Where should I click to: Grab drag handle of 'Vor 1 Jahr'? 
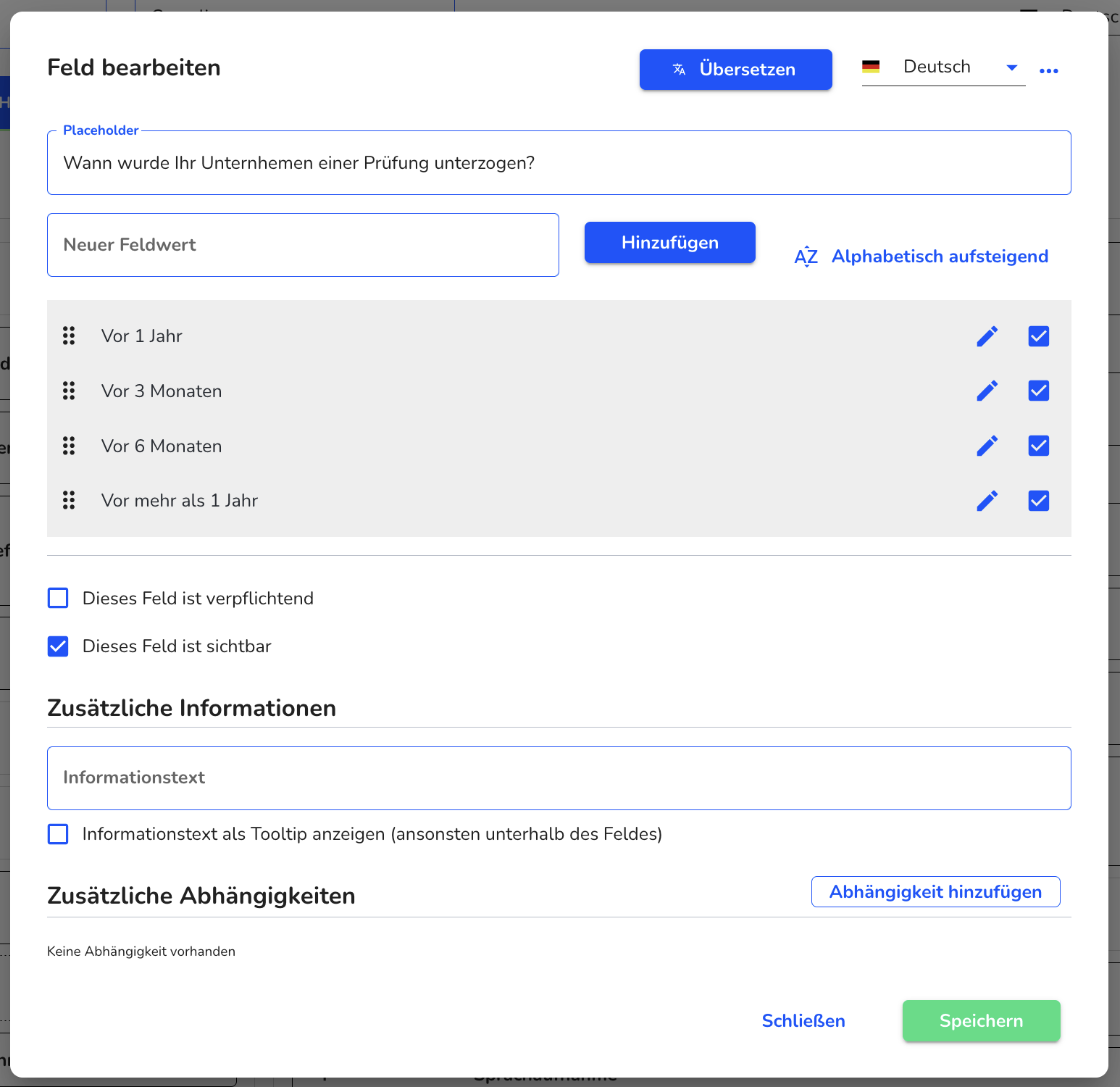point(69,336)
